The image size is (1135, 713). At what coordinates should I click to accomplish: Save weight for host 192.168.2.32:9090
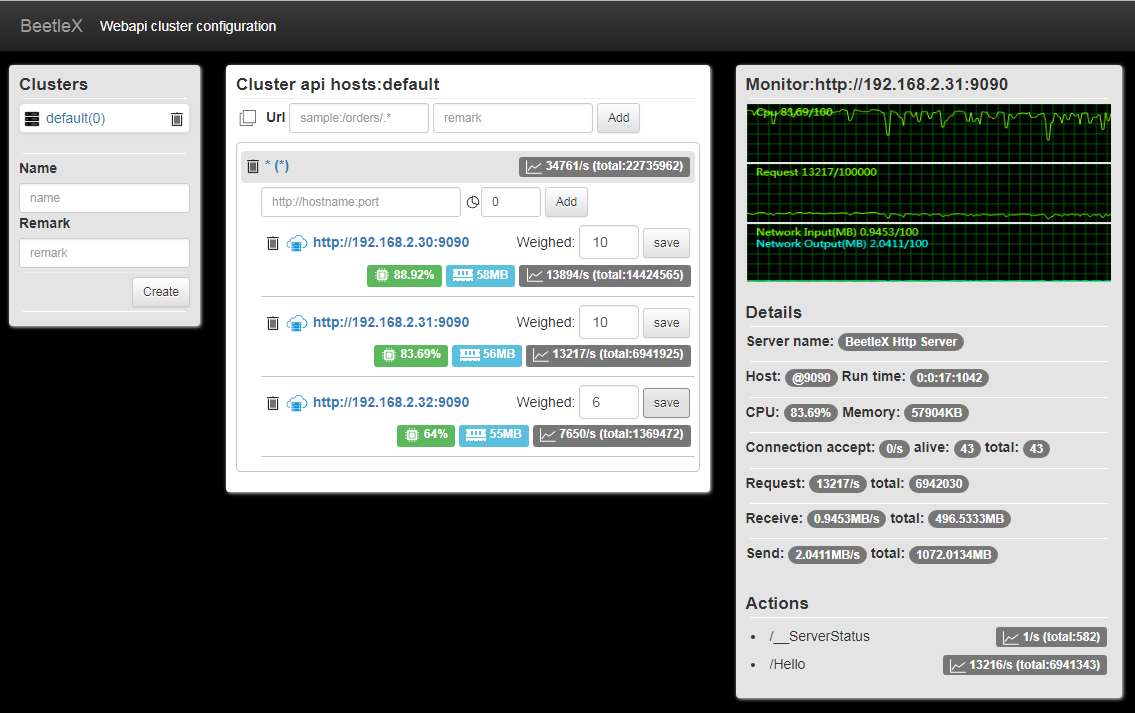coord(666,402)
